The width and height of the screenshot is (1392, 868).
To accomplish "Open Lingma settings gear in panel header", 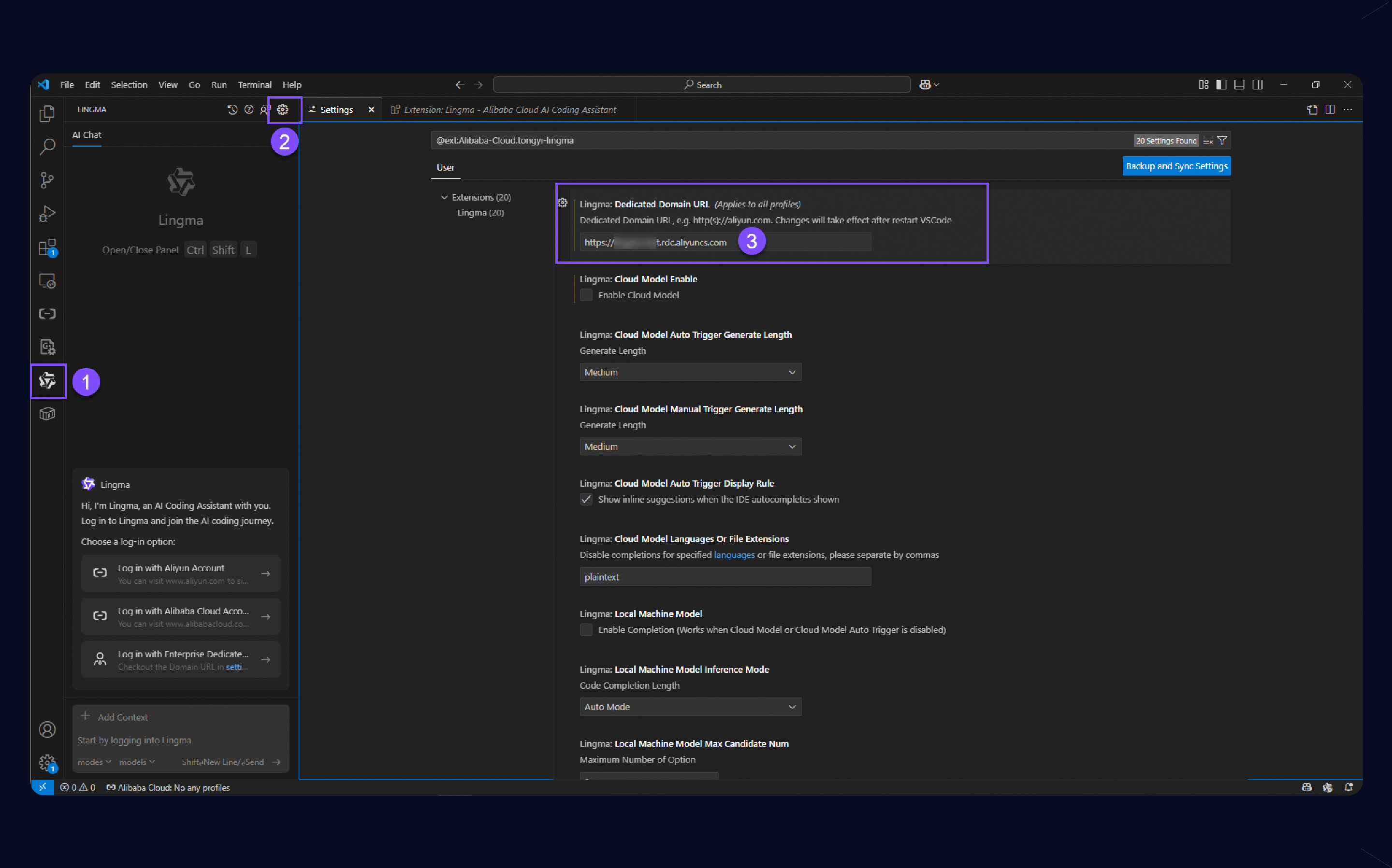I will point(282,110).
